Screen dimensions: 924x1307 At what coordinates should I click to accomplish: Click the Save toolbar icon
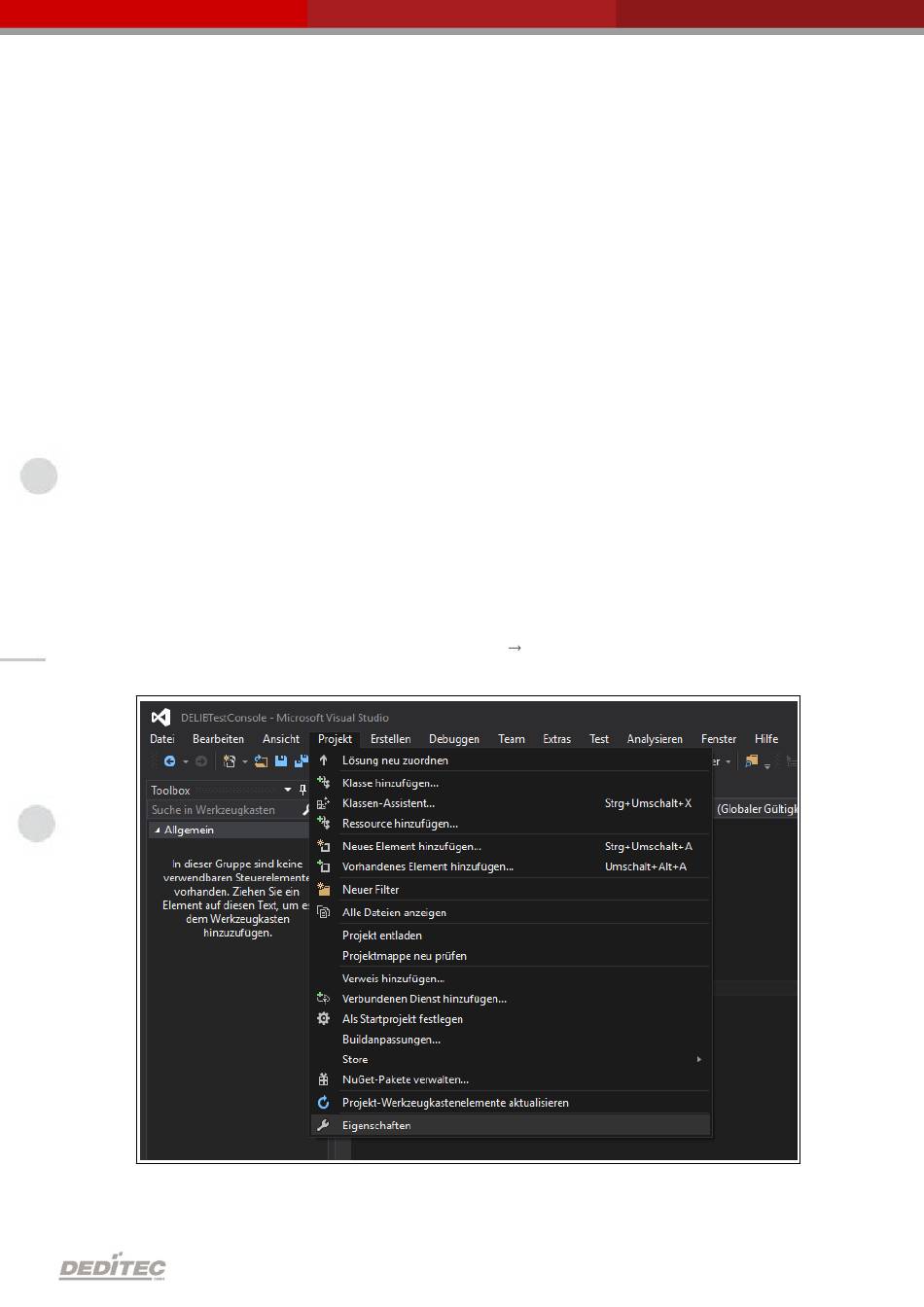[x=281, y=761]
